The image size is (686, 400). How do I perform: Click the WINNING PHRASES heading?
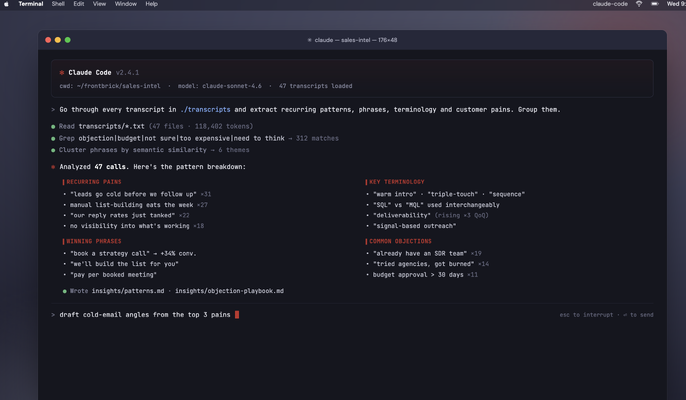[94, 241]
